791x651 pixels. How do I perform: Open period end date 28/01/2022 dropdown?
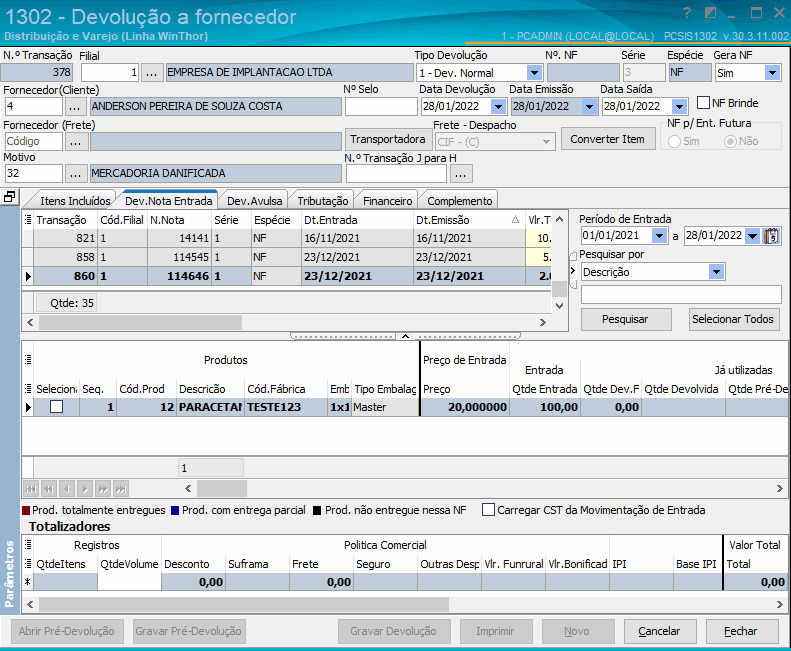pyautogui.click(x=752, y=236)
